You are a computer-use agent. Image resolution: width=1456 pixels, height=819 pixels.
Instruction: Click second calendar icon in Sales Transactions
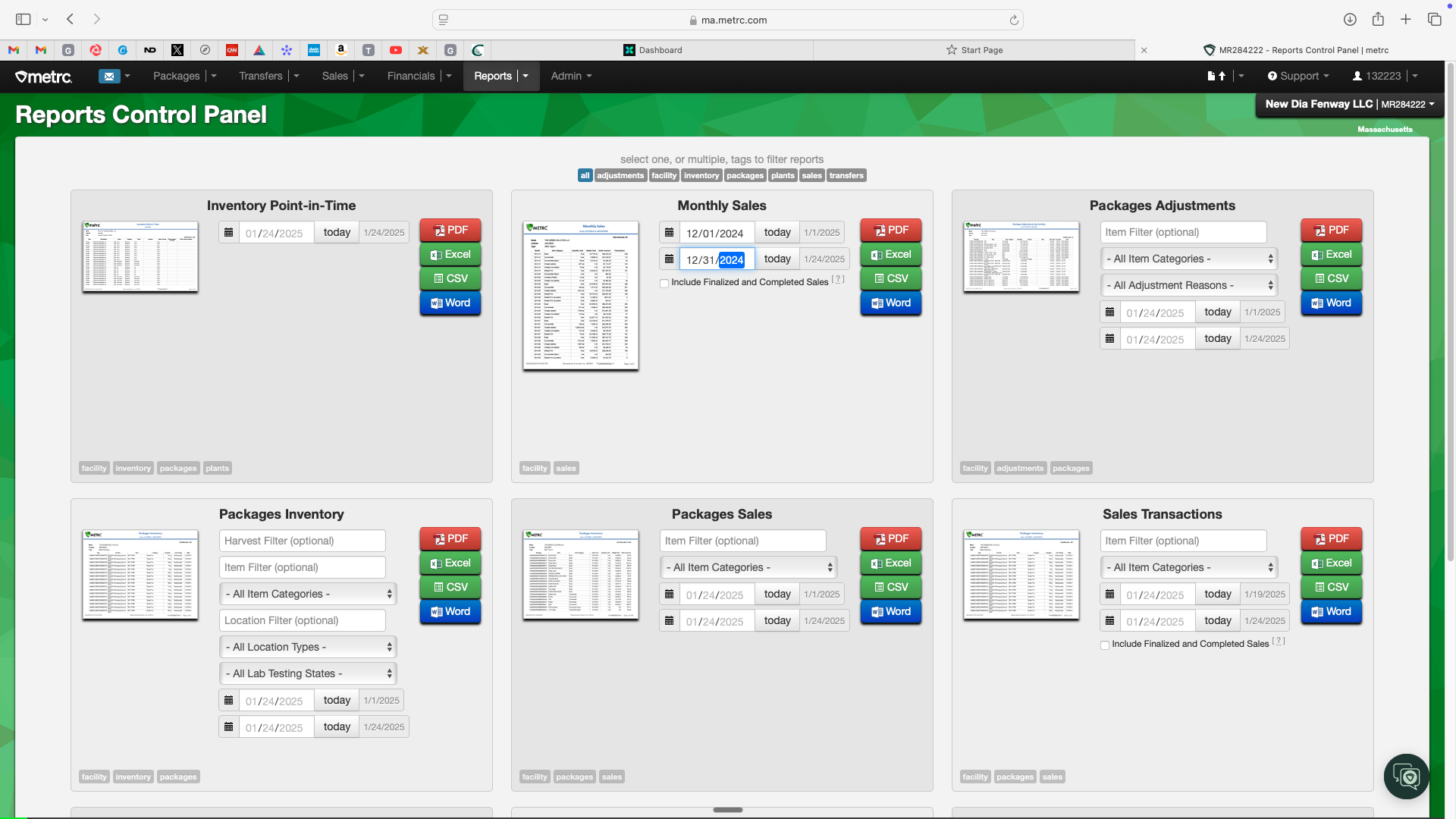pyautogui.click(x=1110, y=620)
